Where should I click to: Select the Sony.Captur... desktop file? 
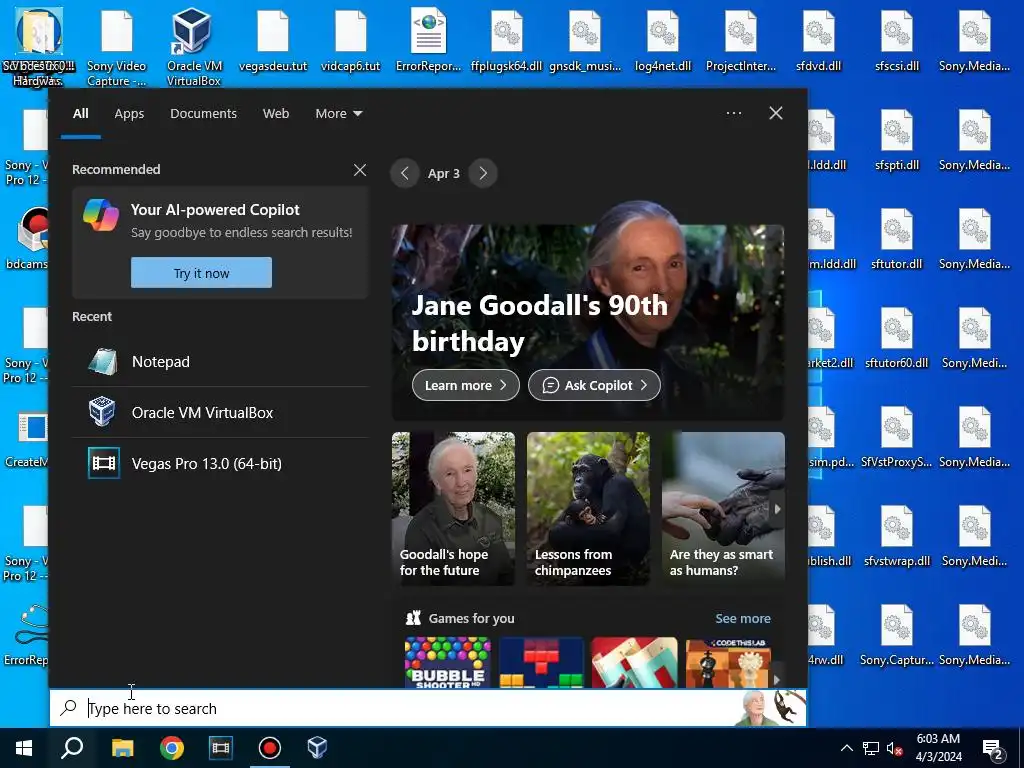(897, 635)
